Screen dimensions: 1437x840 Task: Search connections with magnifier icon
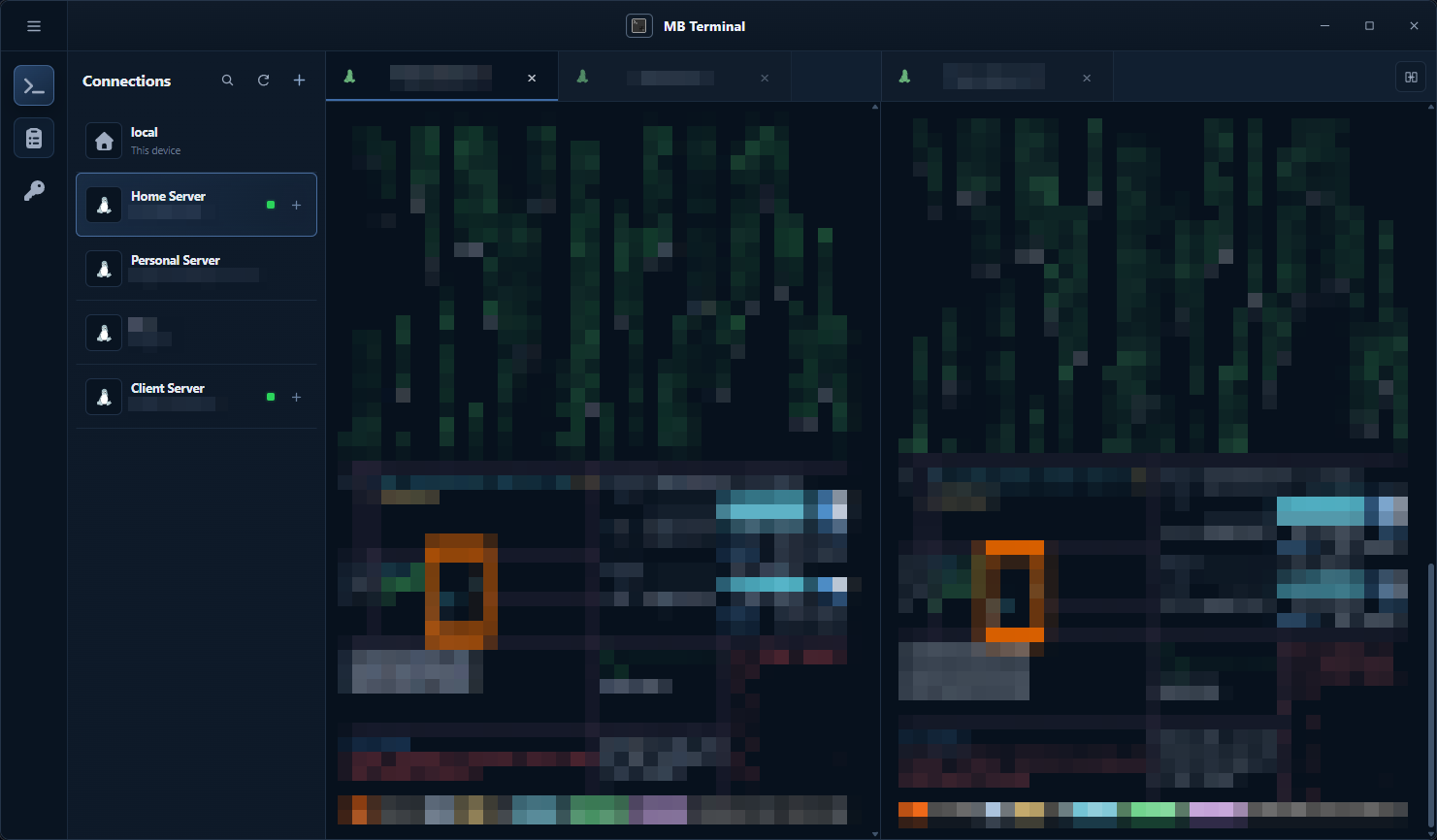click(227, 81)
